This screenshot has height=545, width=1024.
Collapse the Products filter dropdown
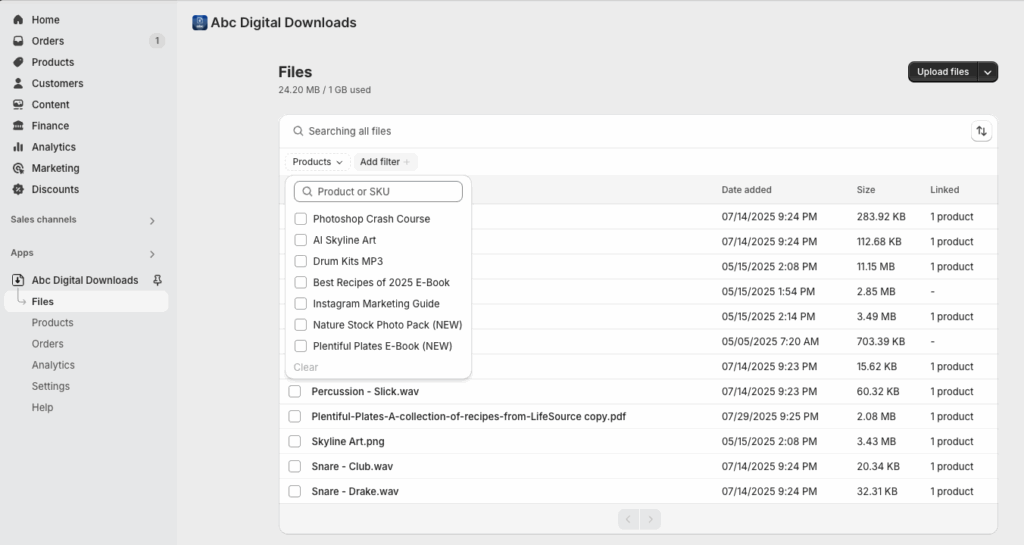pos(317,162)
